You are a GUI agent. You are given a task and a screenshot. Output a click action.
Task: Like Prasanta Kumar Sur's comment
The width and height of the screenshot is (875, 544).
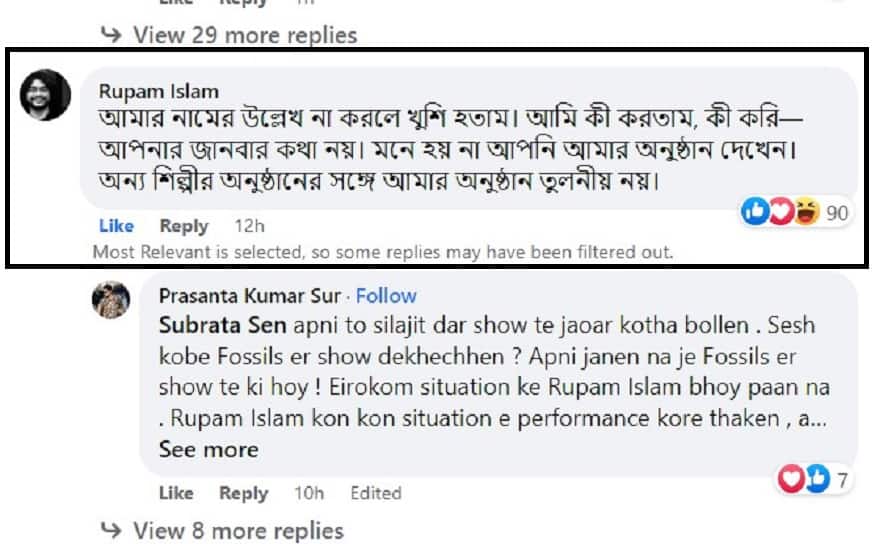[176, 493]
